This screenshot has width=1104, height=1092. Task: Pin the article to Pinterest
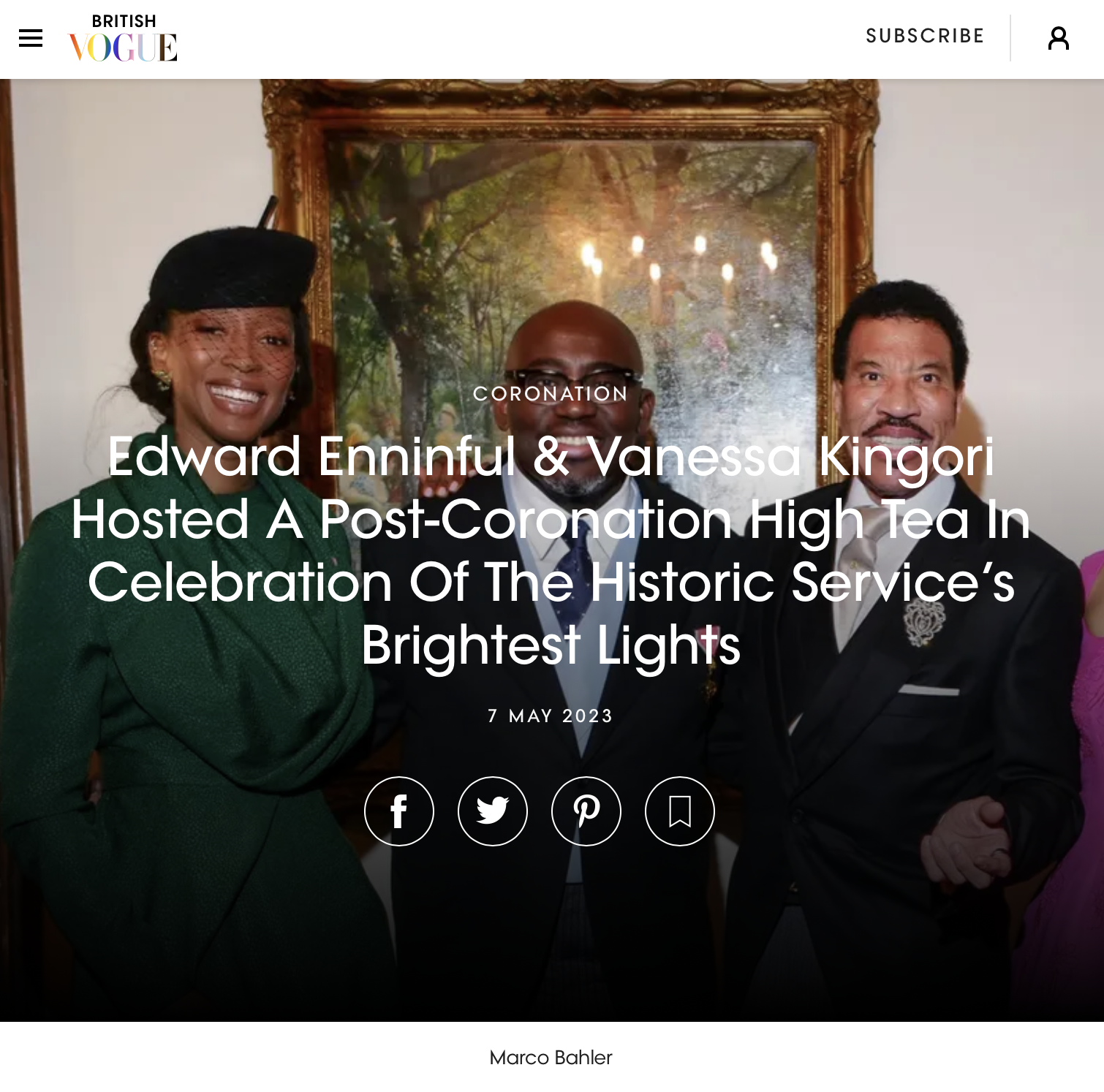(586, 811)
